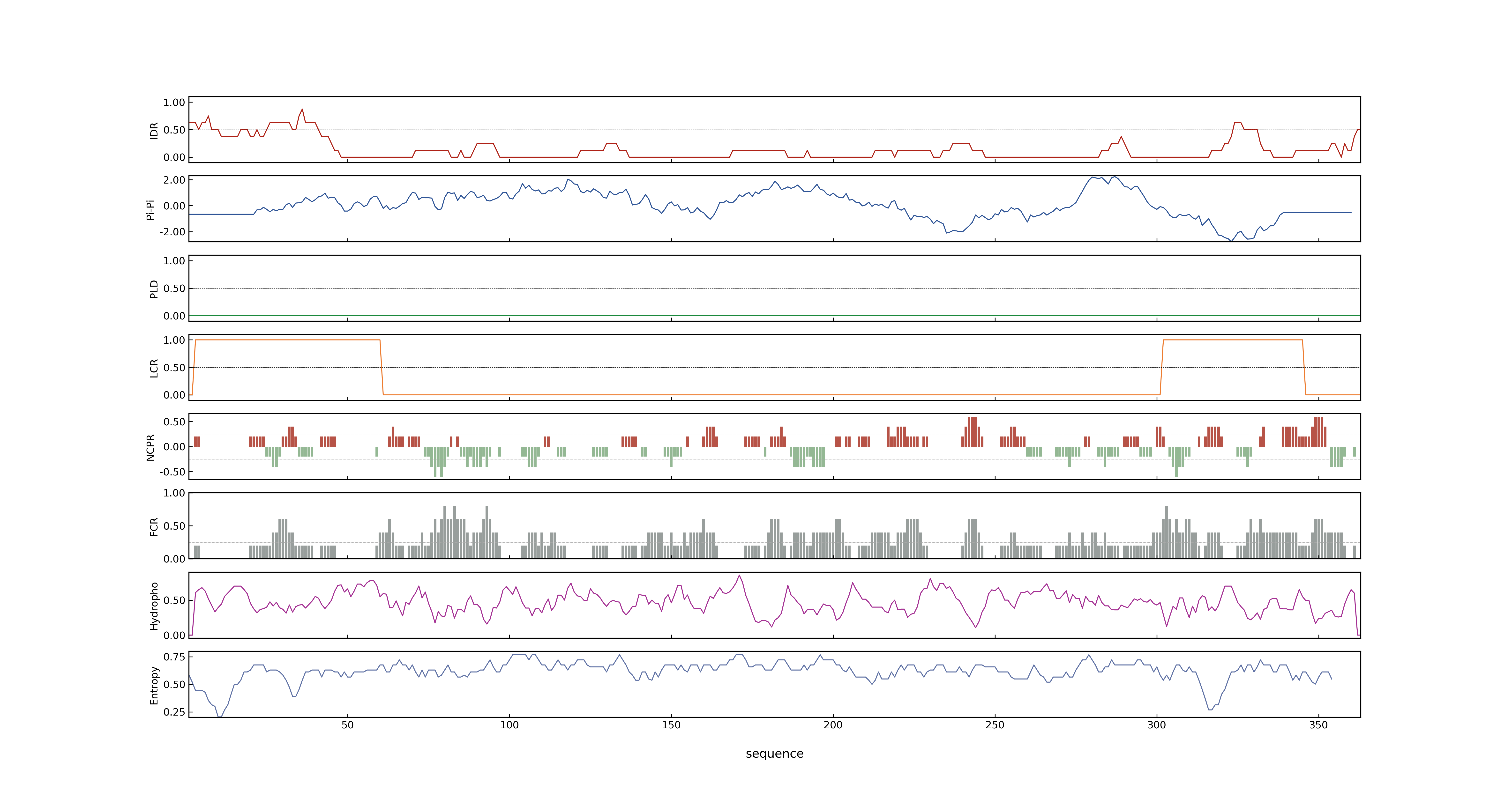Click the 0.00 tick of Hydropho panel
Image resolution: width=1512 pixels, height=806 pixels.
point(174,635)
